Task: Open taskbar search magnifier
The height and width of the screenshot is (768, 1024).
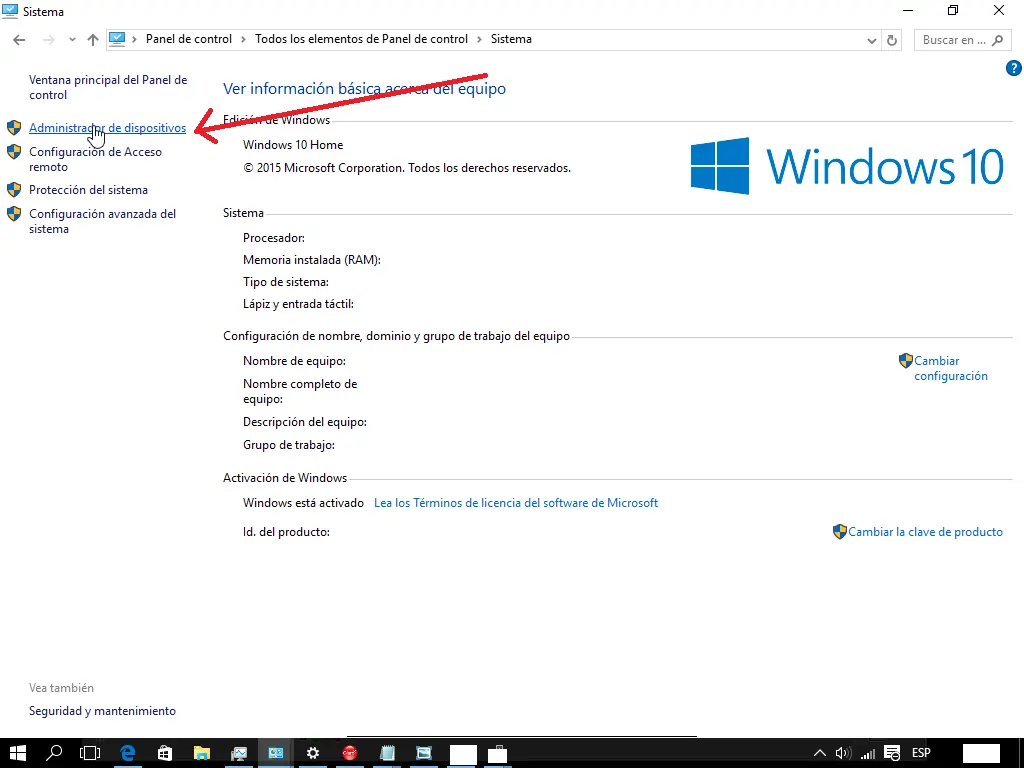Action: [54, 753]
